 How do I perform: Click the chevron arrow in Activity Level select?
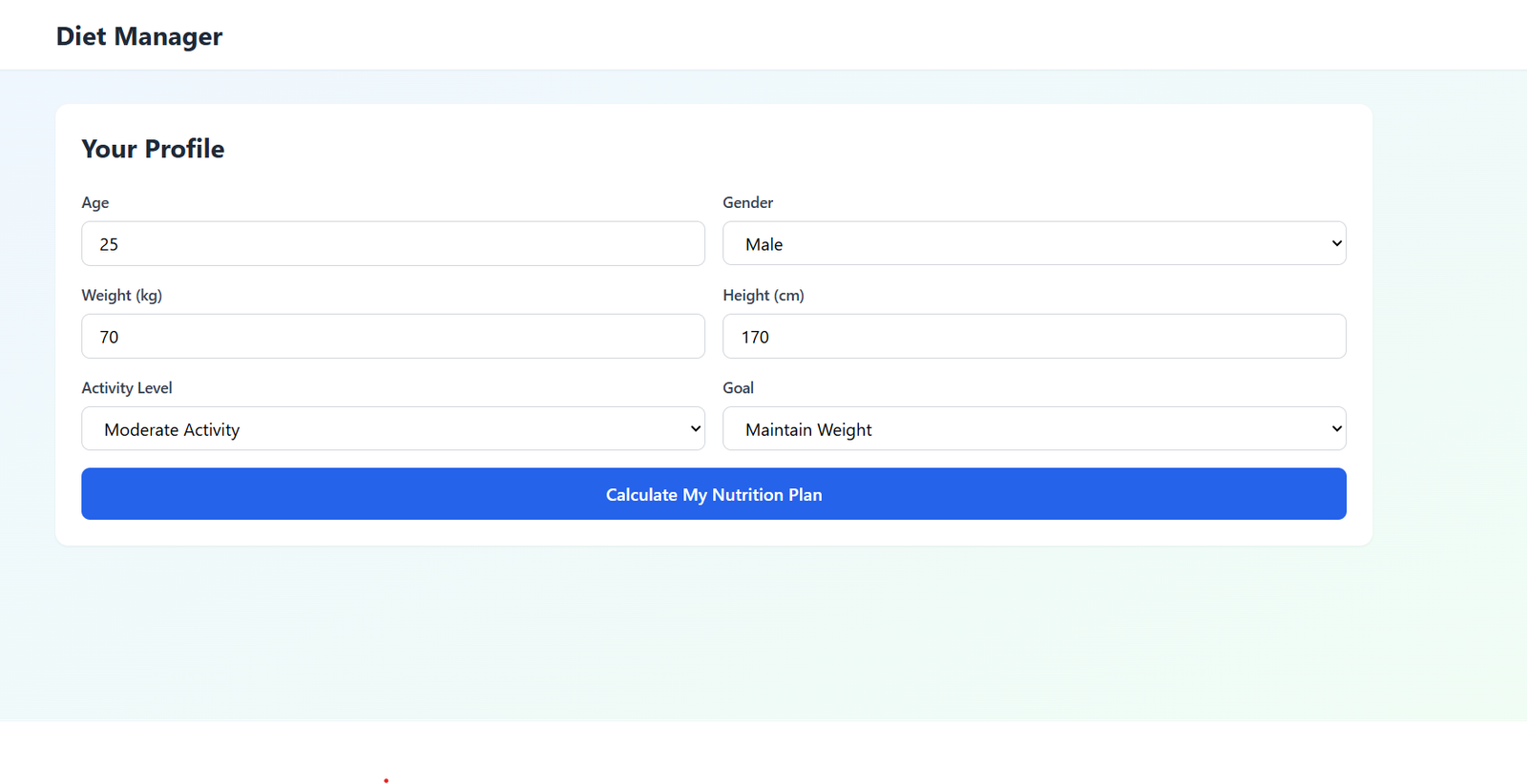tap(696, 429)
